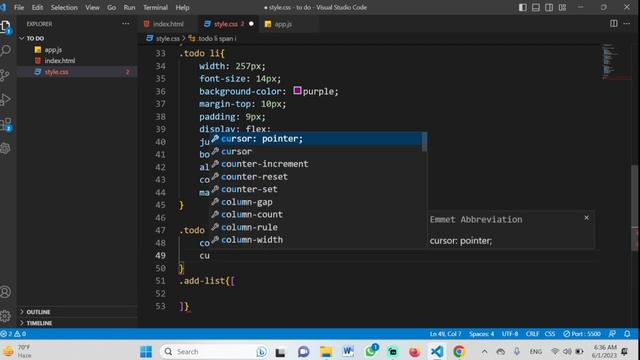The width and height of the screenshot is (640, 360).
Task: Open the Run menu
Action: pyautogui.click(x=129, y=7)
